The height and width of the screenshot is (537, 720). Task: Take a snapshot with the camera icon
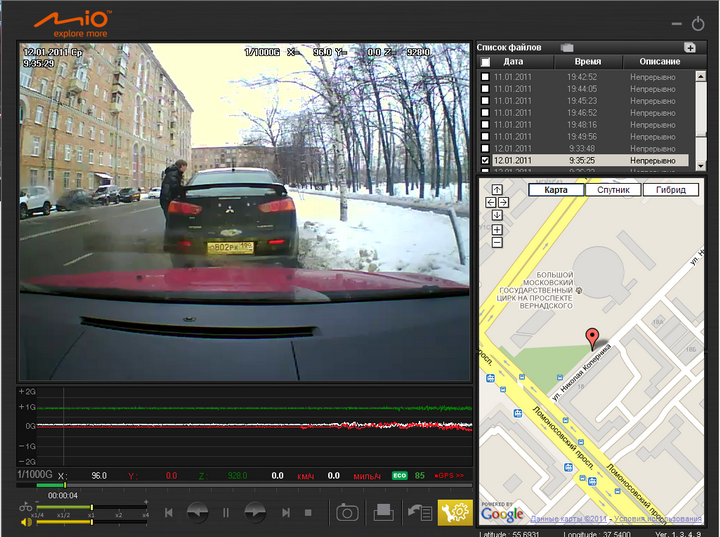(347, 513)
